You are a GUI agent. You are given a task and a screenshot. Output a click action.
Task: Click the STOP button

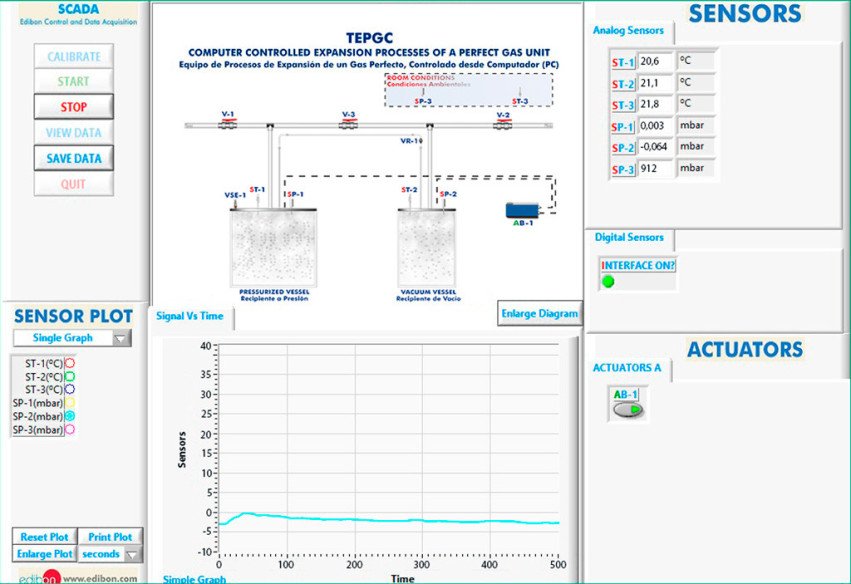point(74,107)
